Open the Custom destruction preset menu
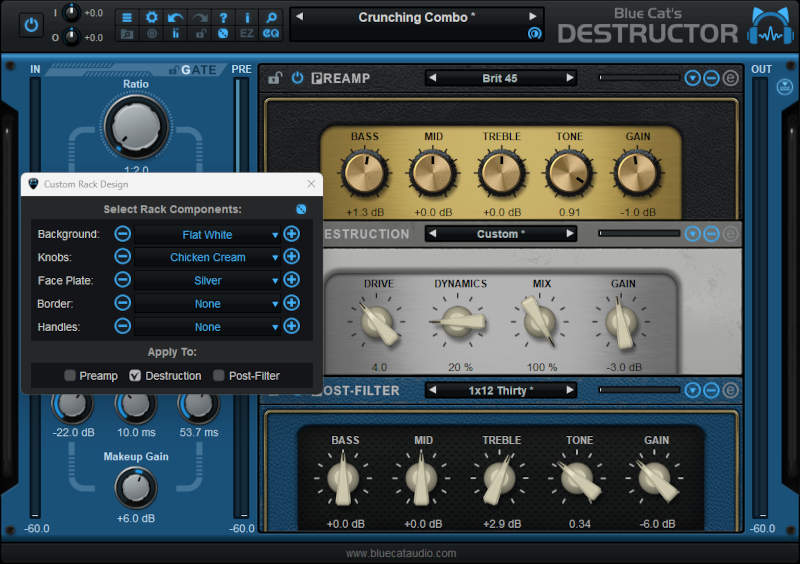Screen dimensions: 800x564 500,234
